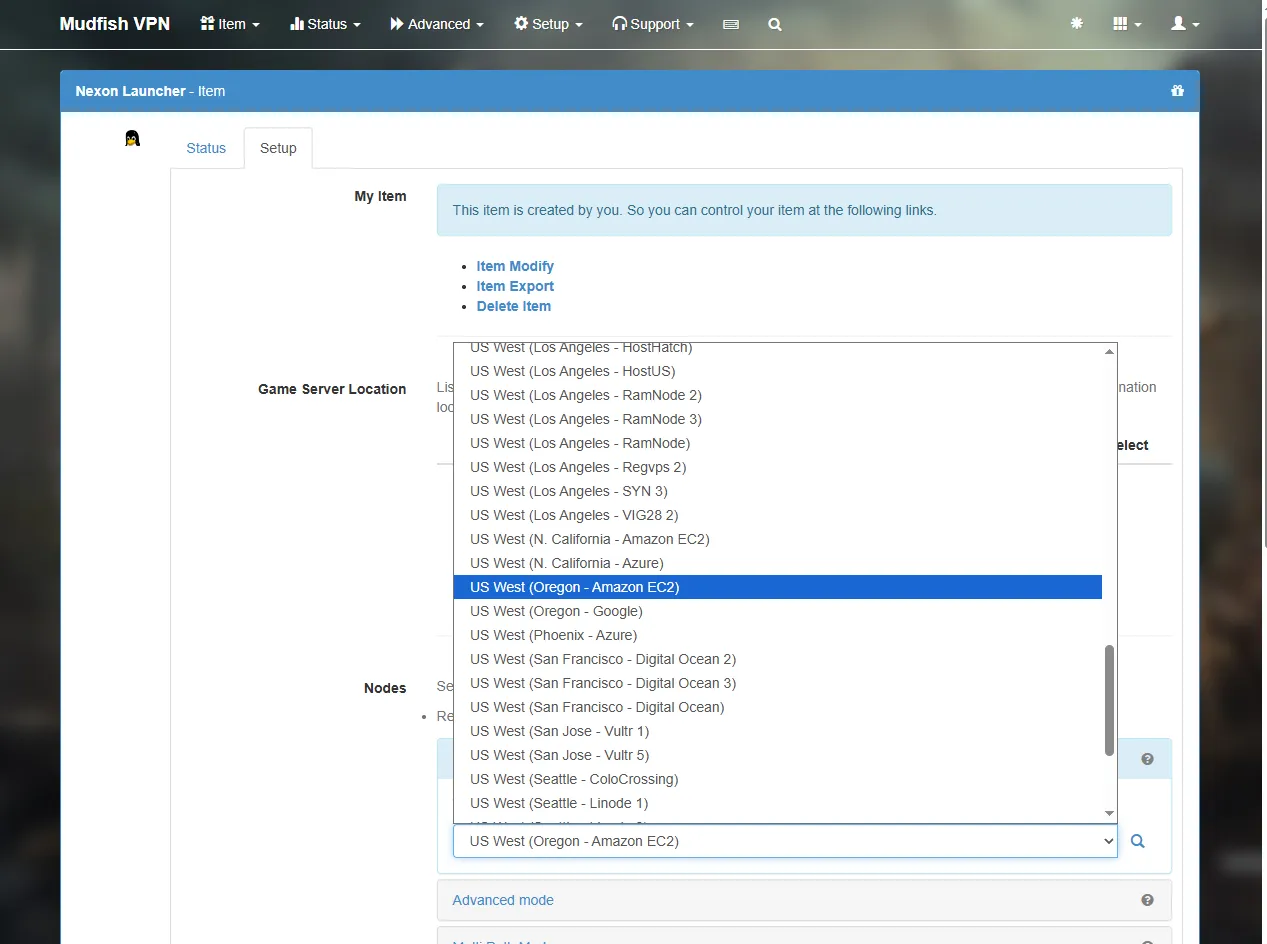Open the grid apps menu icon

[1127, 24]
